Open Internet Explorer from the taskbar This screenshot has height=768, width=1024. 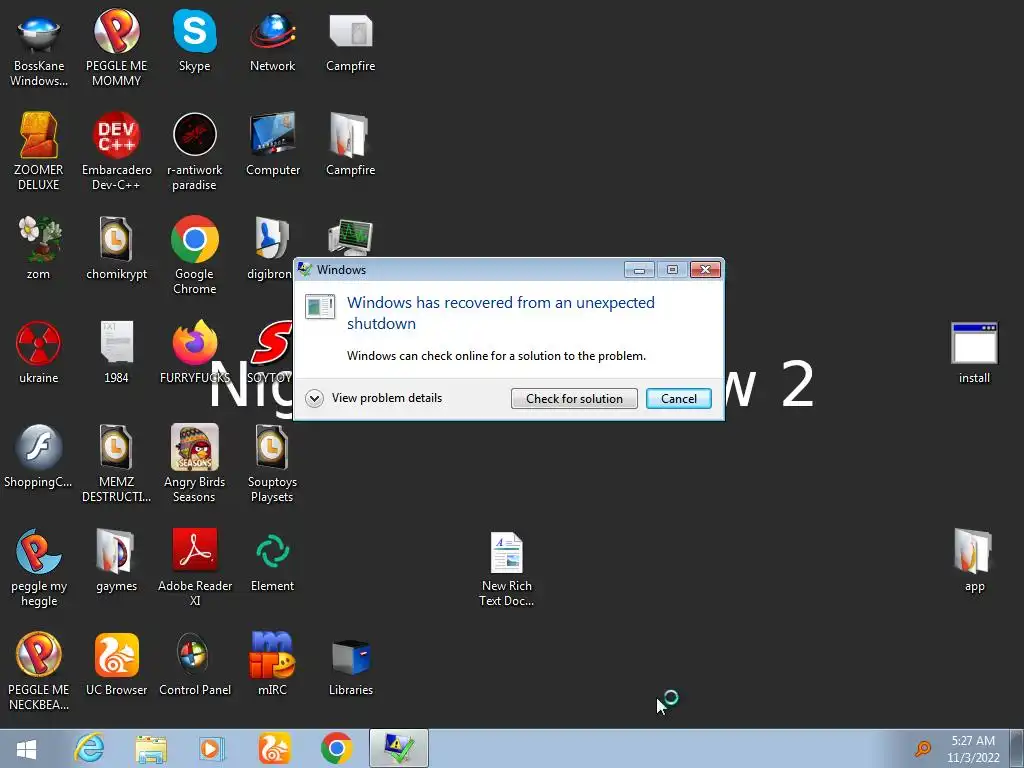pos(89,748)
